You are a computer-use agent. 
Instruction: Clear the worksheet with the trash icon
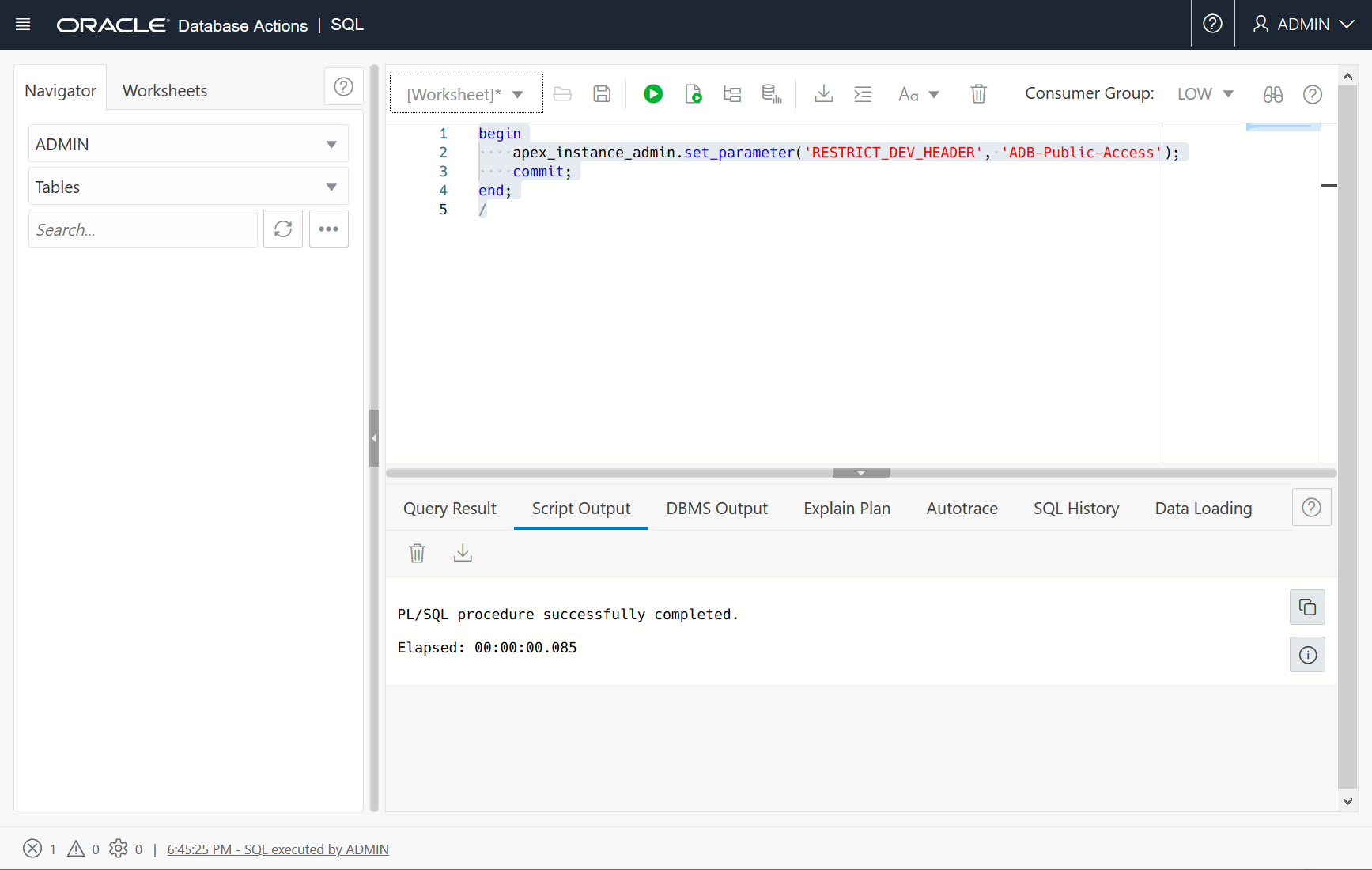click(978, 93)
